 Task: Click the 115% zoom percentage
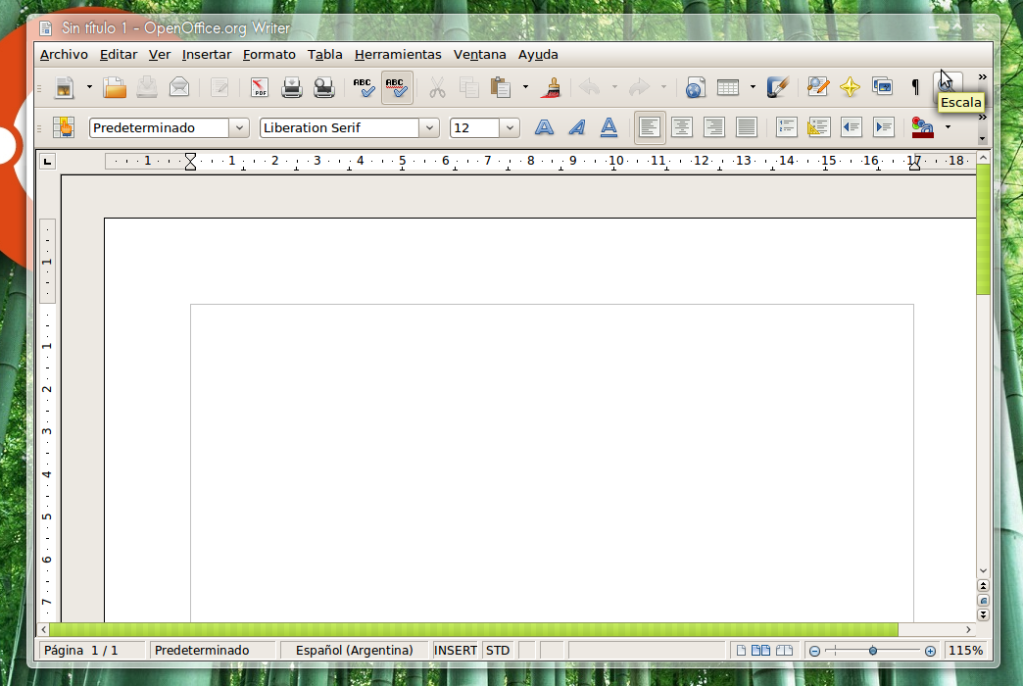point(966,651)
